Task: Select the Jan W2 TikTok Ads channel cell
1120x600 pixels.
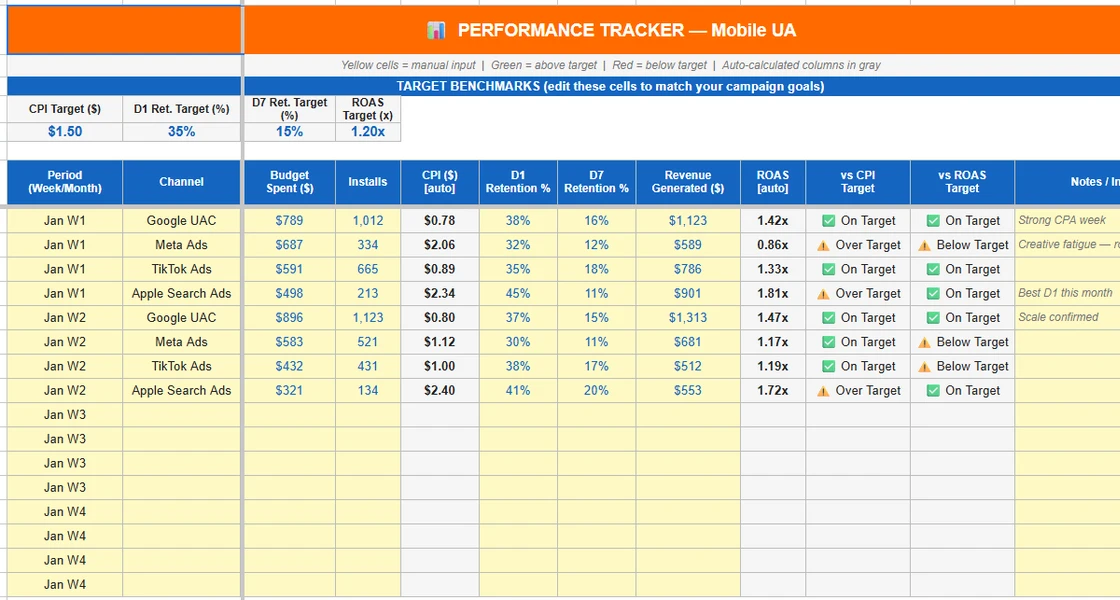Action: pos(181,366)
